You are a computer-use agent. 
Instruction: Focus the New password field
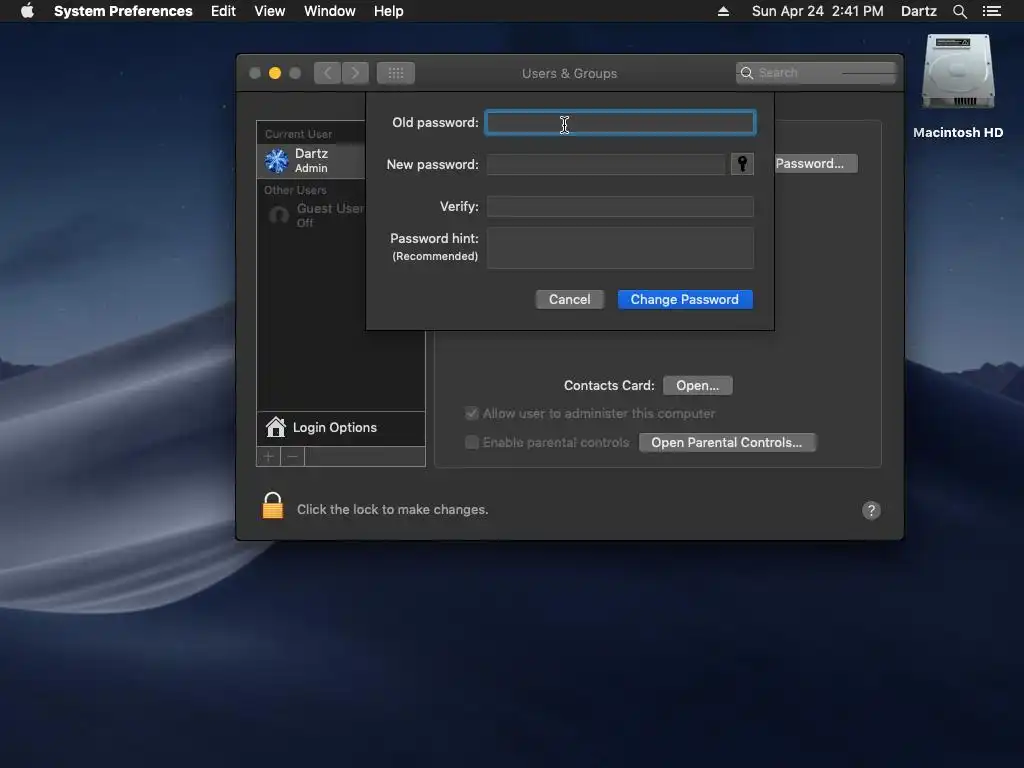[606, 165]
